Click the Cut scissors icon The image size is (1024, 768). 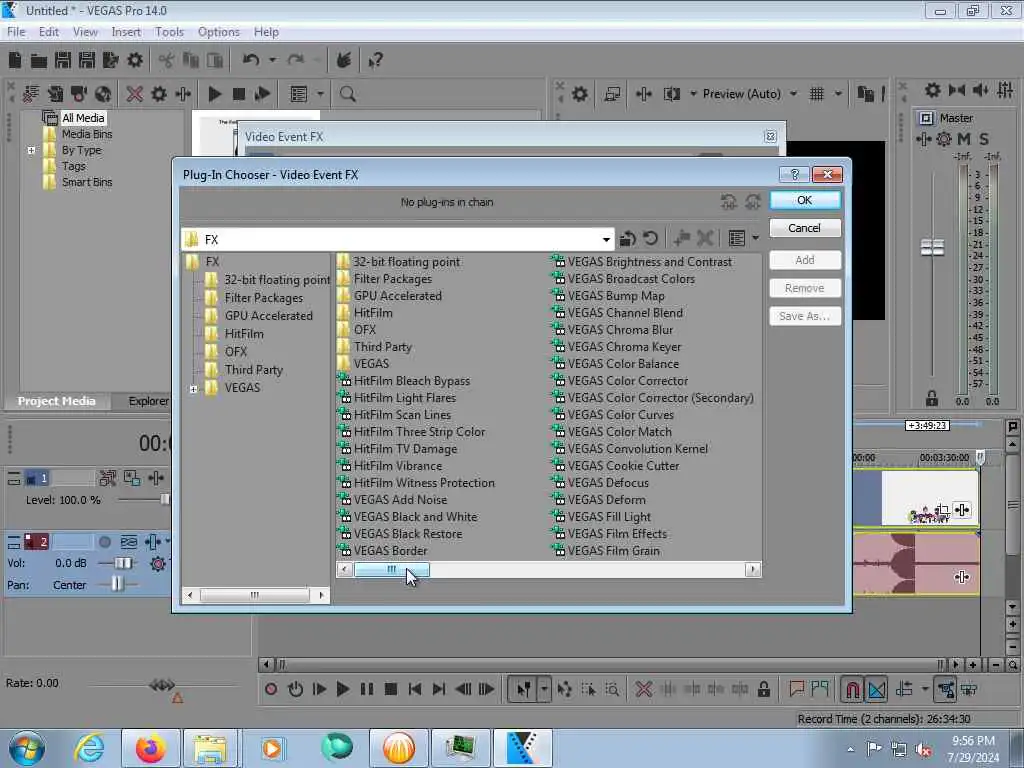[166, 61]
